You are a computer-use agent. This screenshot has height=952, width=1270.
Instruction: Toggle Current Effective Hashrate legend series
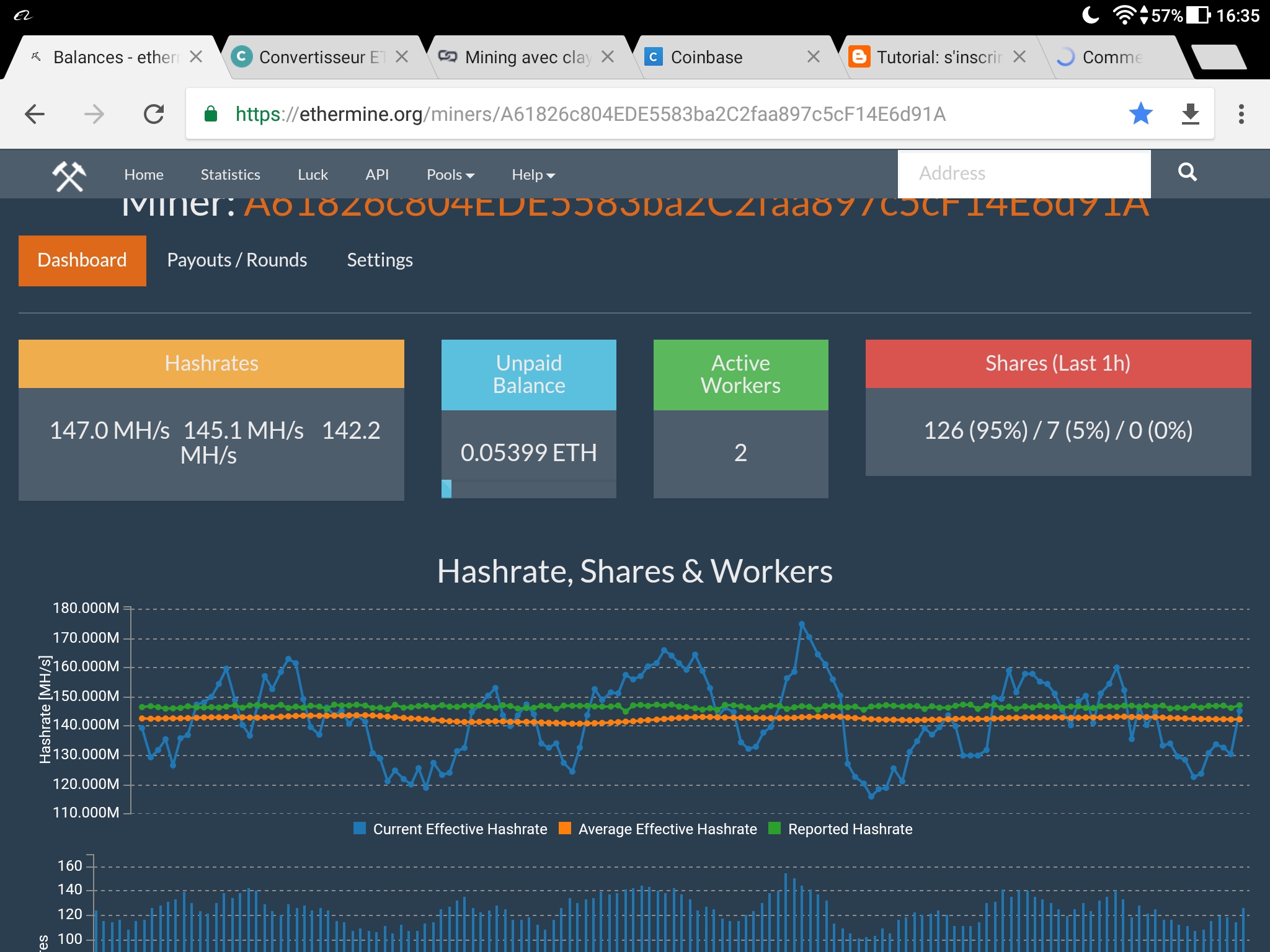click(450, 829)
